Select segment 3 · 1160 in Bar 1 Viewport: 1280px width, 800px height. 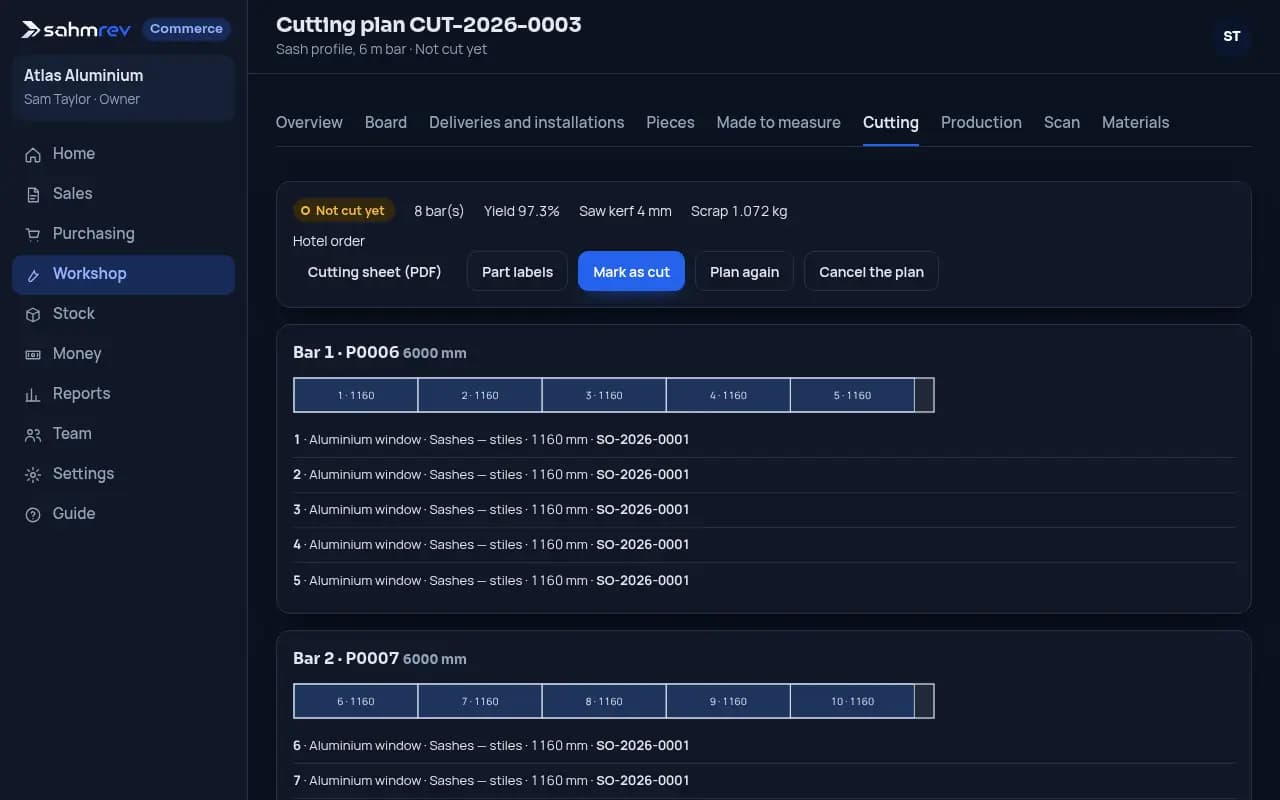(604, 395)
